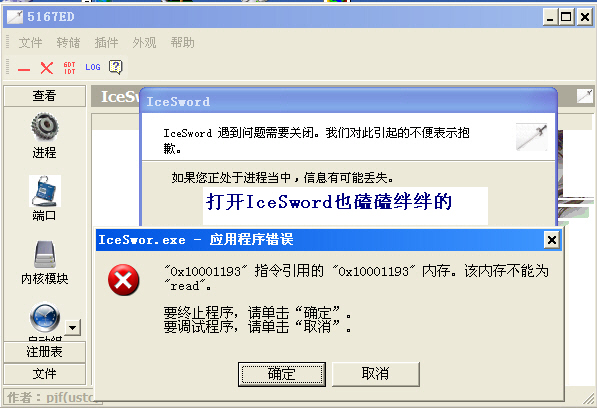Select the 端口 port icon in sidebar
The width and height of the screenshot is (597, 408).
click(x=45, y=191)
